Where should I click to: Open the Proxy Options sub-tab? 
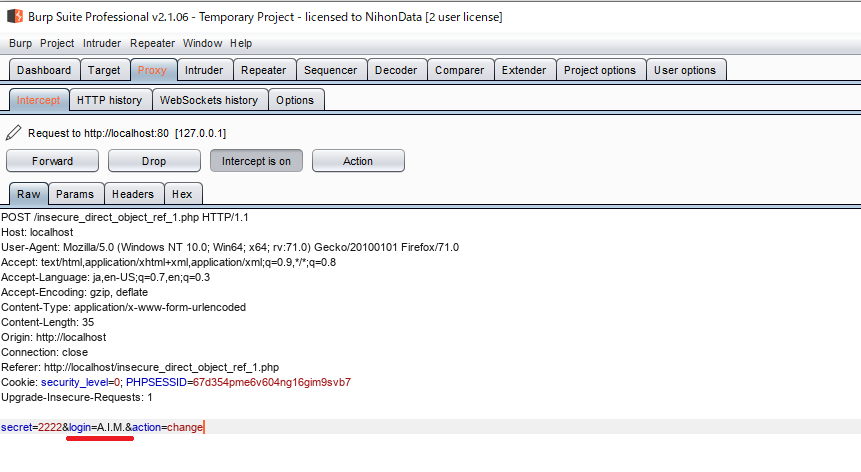coord(295,100)
